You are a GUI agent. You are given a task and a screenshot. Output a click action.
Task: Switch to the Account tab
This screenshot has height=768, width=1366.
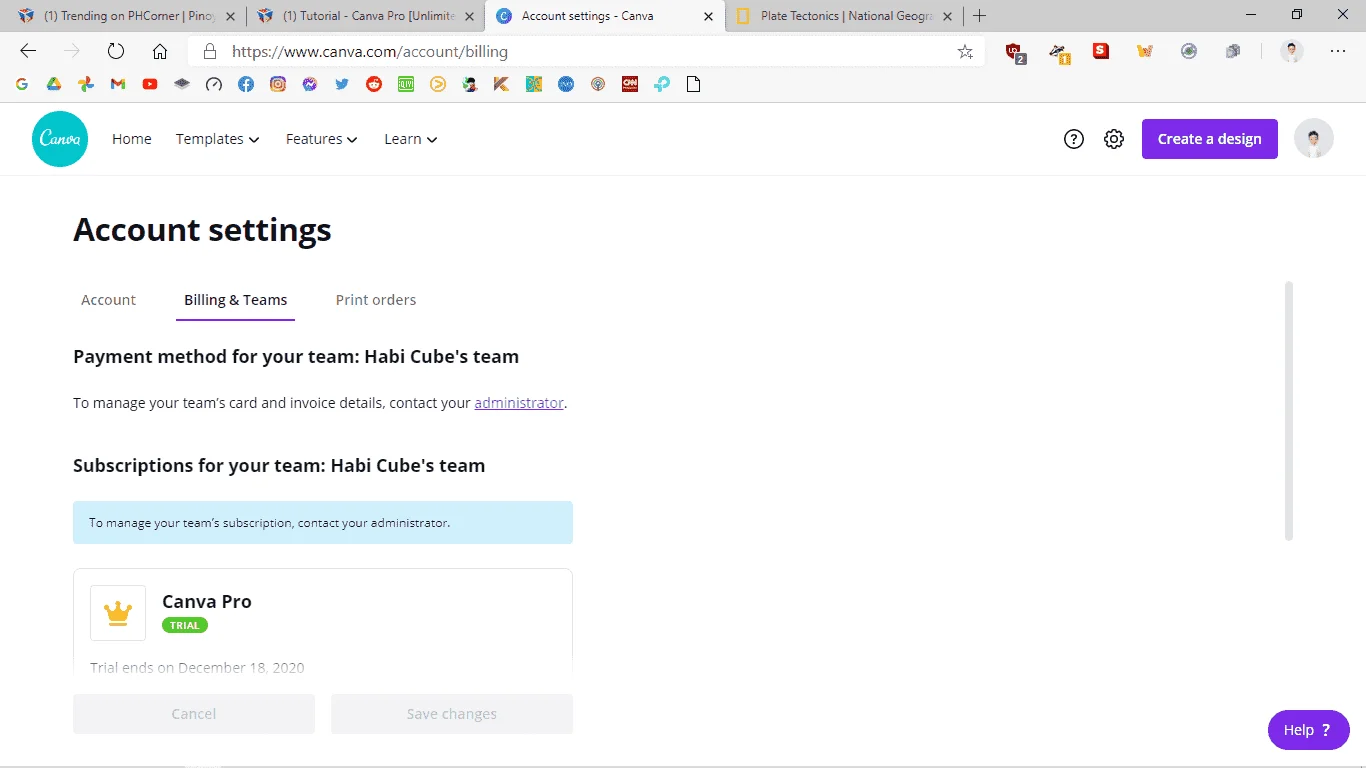click(x=109, y=300)
